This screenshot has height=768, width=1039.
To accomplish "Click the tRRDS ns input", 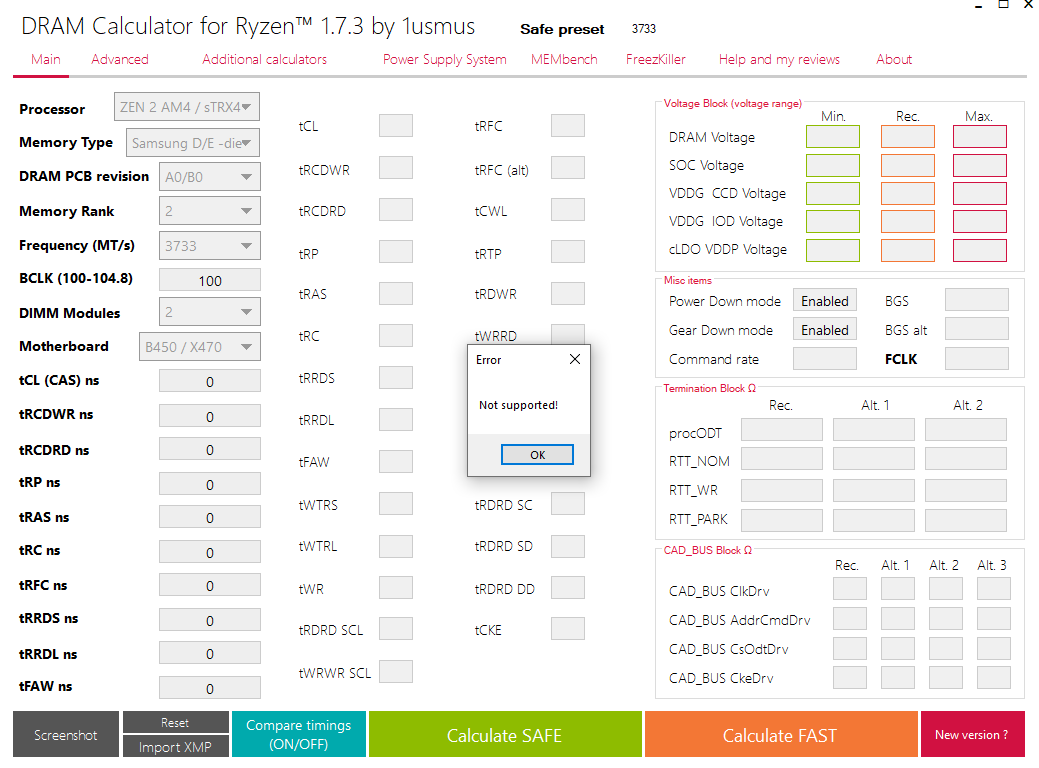I will tap(209, 620).
